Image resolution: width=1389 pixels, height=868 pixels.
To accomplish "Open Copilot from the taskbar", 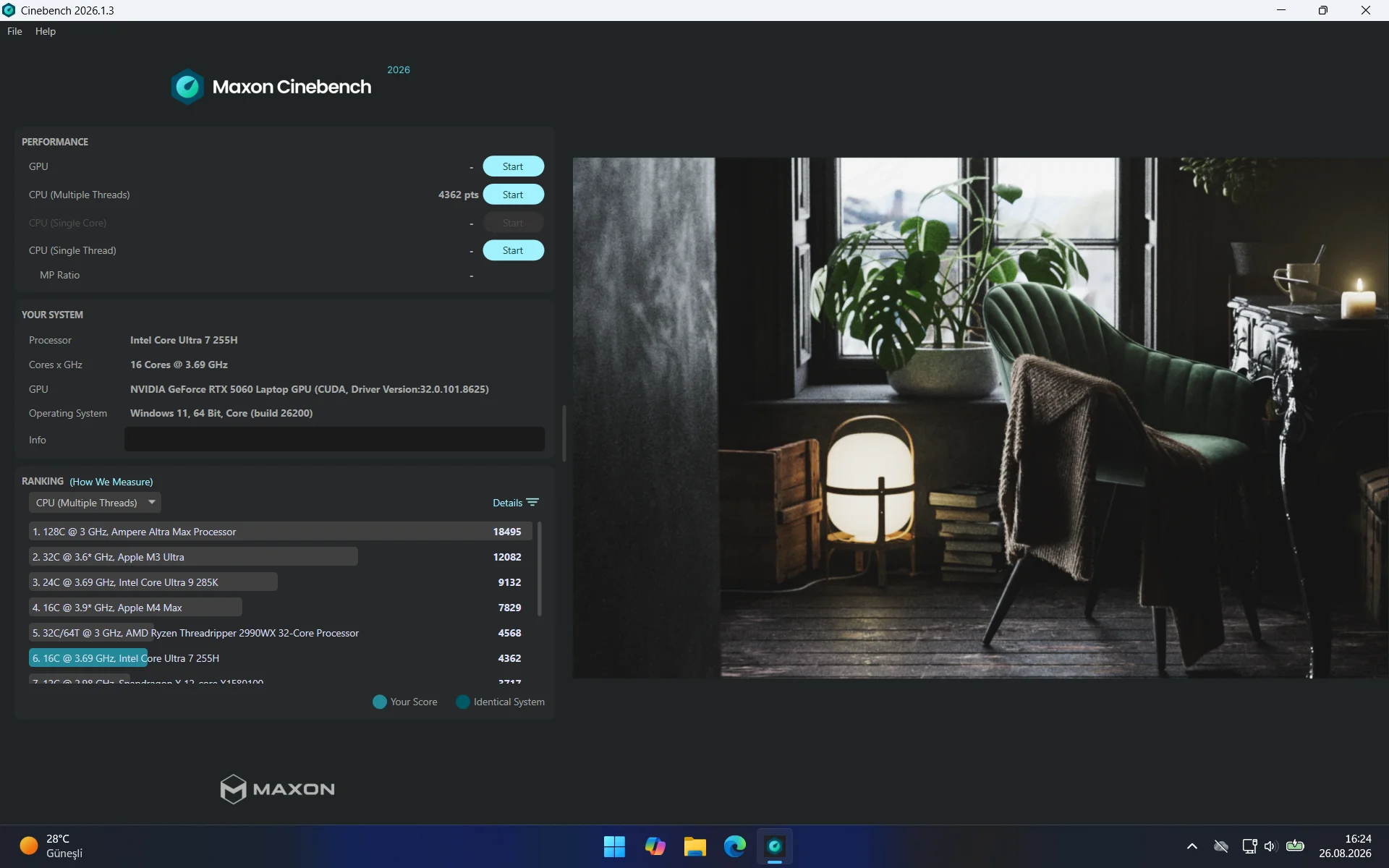I will pyautogui.click(x=655, y=846).
